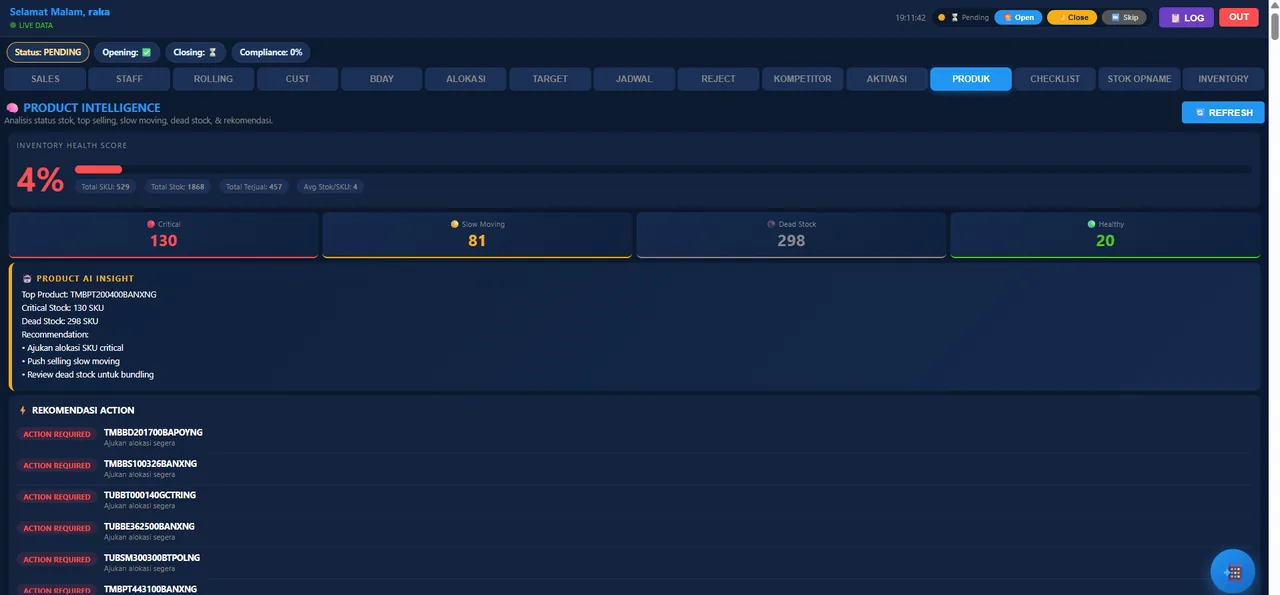Switch to the SALES tab
Viewport: 1280px width, 595px height.
45,79
